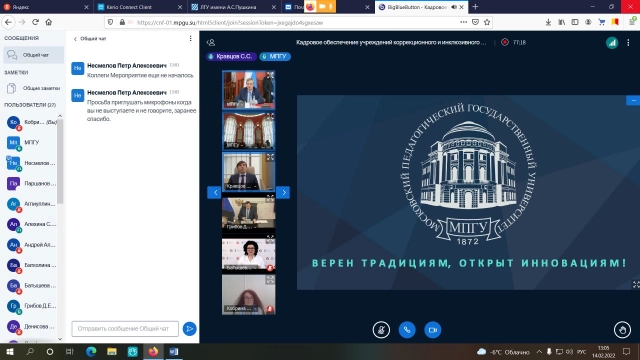Switch to ЛГУ имени А.С.Пушкина tab
The height and width of the screenshot is (360, 640).
[233, 7]
